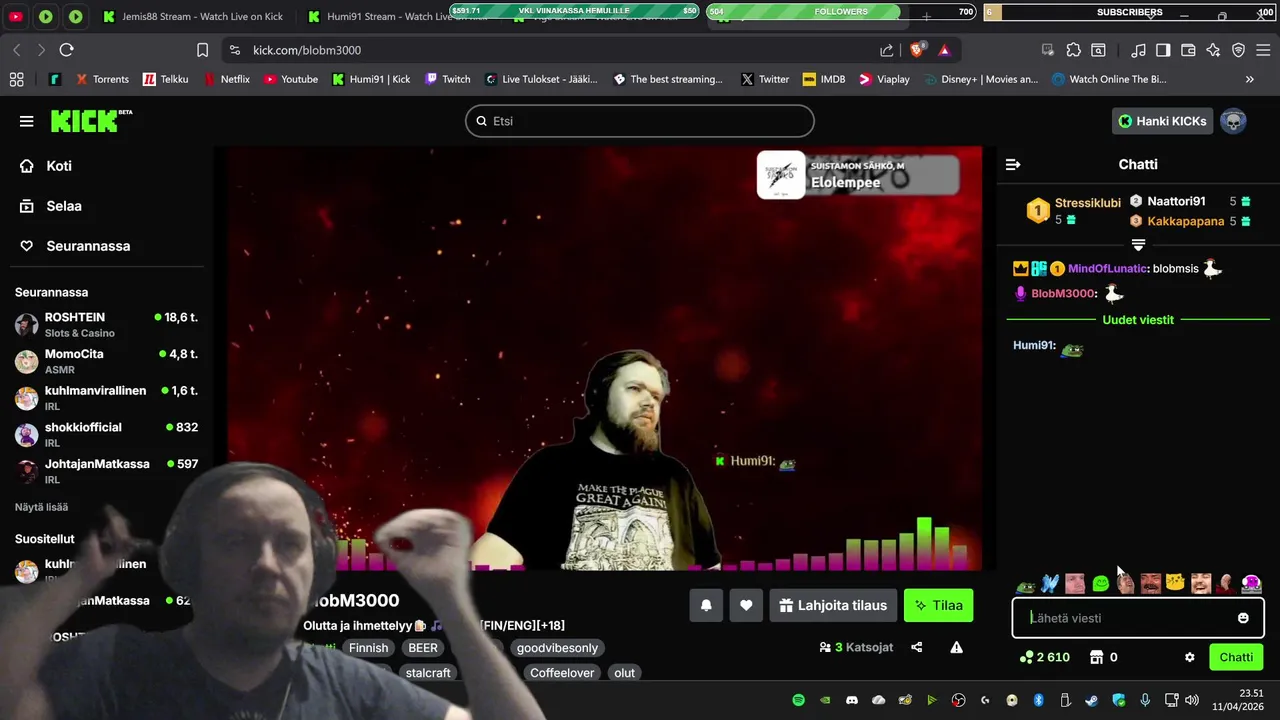Select the BEER tag
Viewport: 1280px width, 720px height.
423,648
